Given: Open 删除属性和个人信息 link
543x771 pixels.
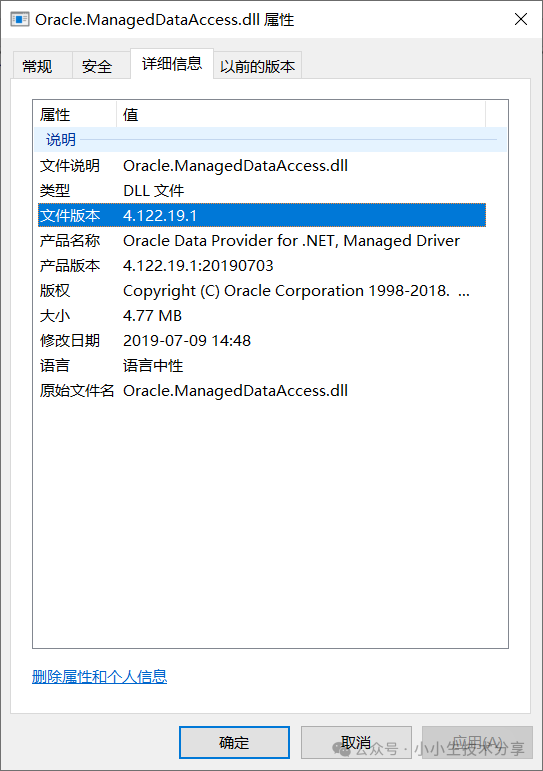Looking at the screenshot, I should pos(99,677).
